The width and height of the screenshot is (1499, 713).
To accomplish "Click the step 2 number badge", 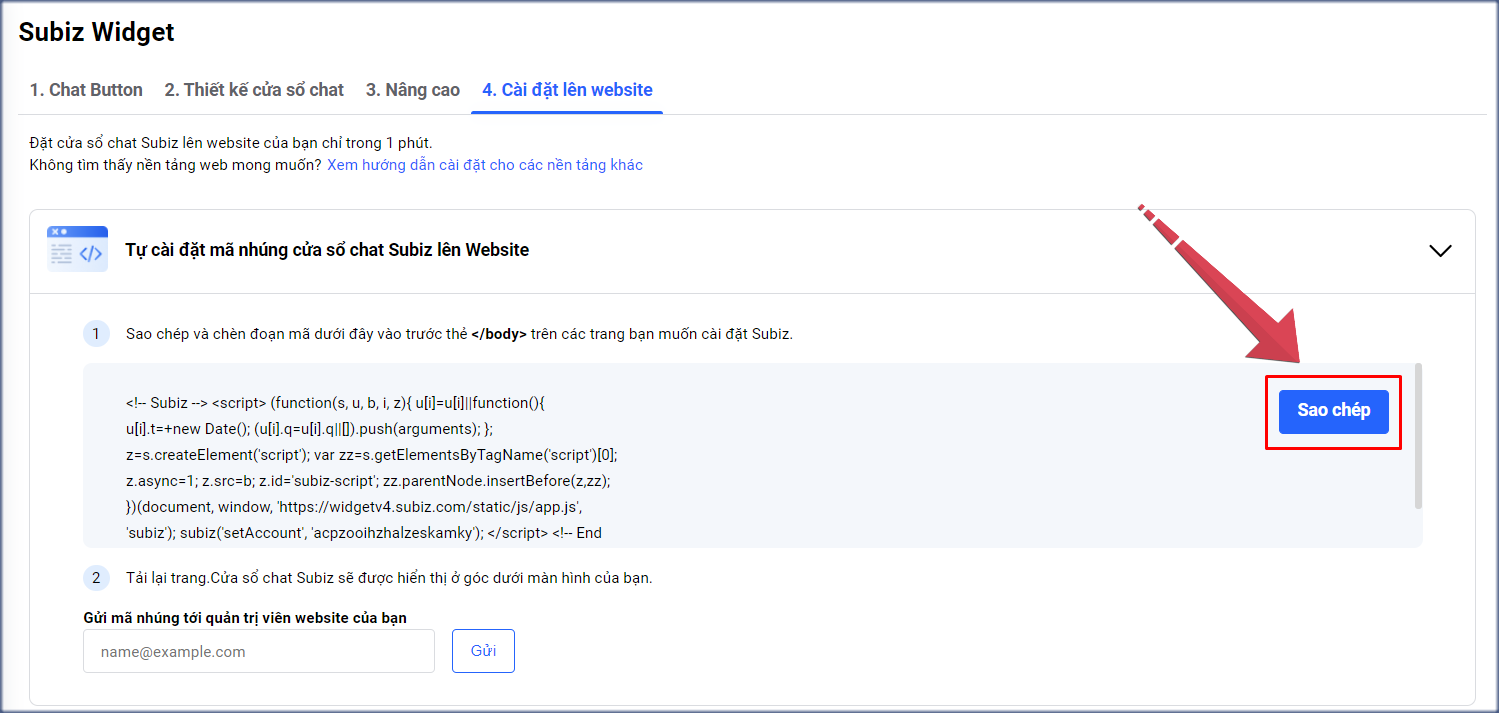I will click(x=96, y=578).
